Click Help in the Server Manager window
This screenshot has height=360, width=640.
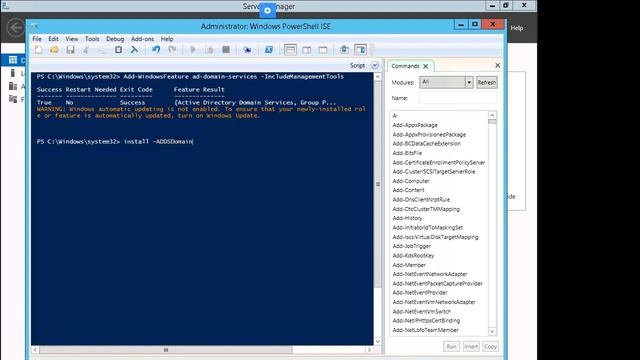tap(517, 28)
